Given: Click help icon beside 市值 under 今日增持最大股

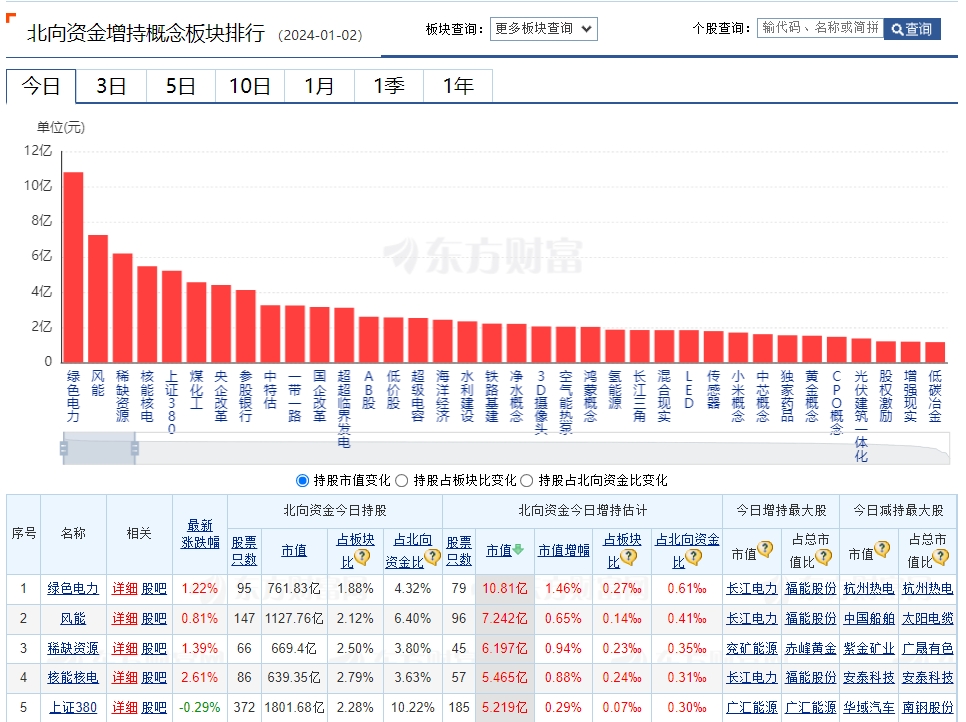Looking at the screenshot, I should 765,548.
